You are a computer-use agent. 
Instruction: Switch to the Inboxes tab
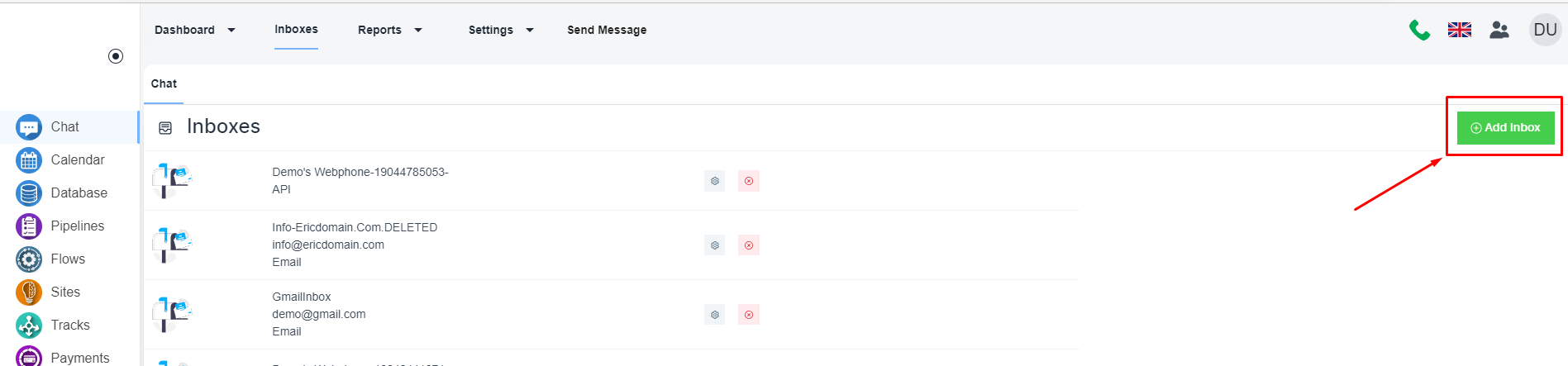[x=296, y=30]
